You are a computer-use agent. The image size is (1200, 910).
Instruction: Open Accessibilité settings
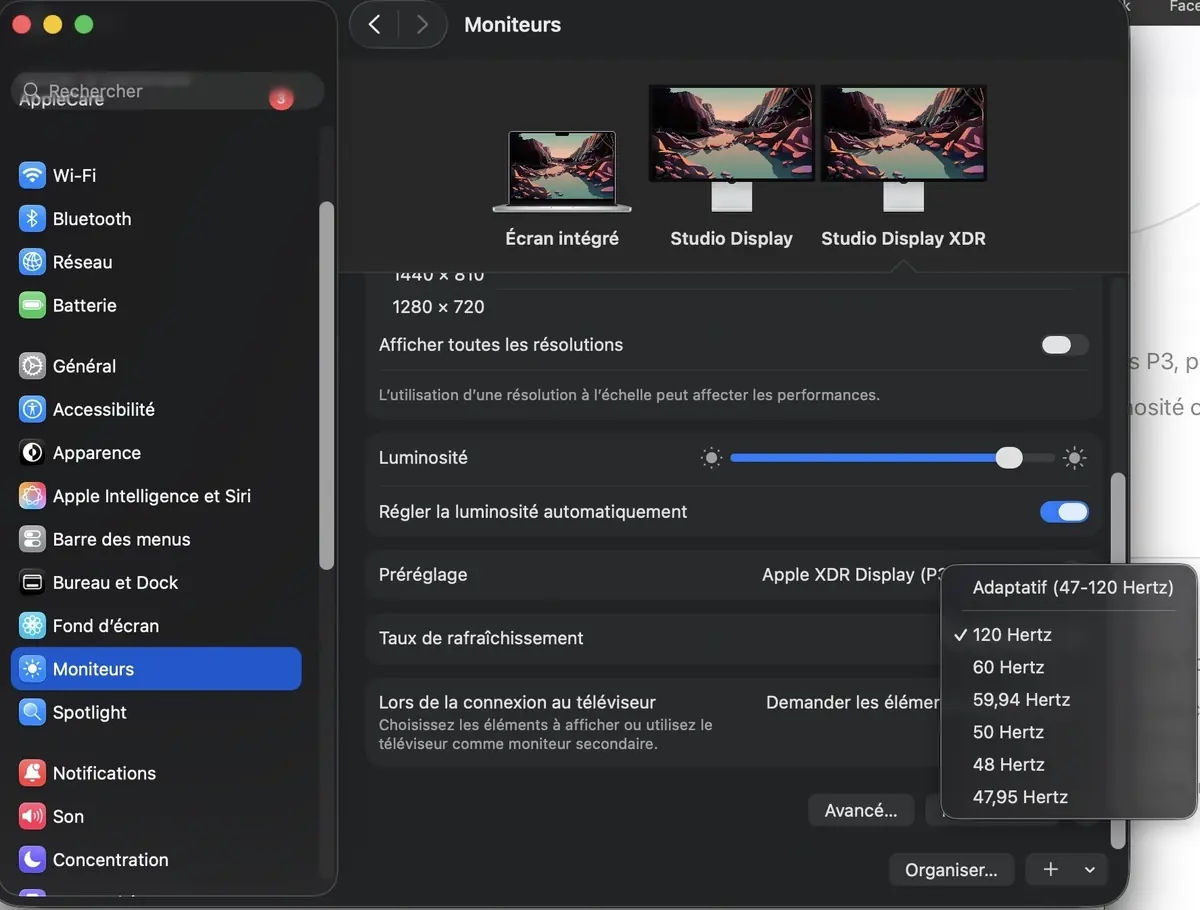[x=103, y=409]
